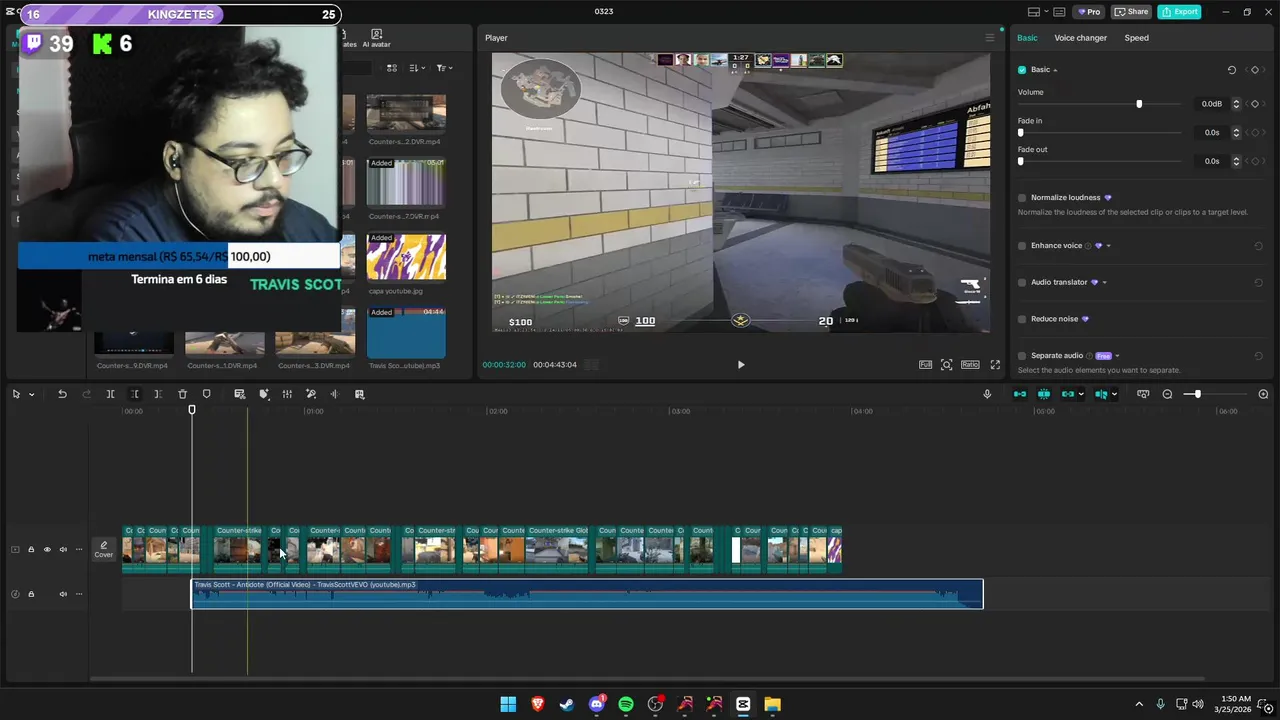Click the Record voiceover microphone icon
This screenshot has width=1280, height=720.
(987, 394)
